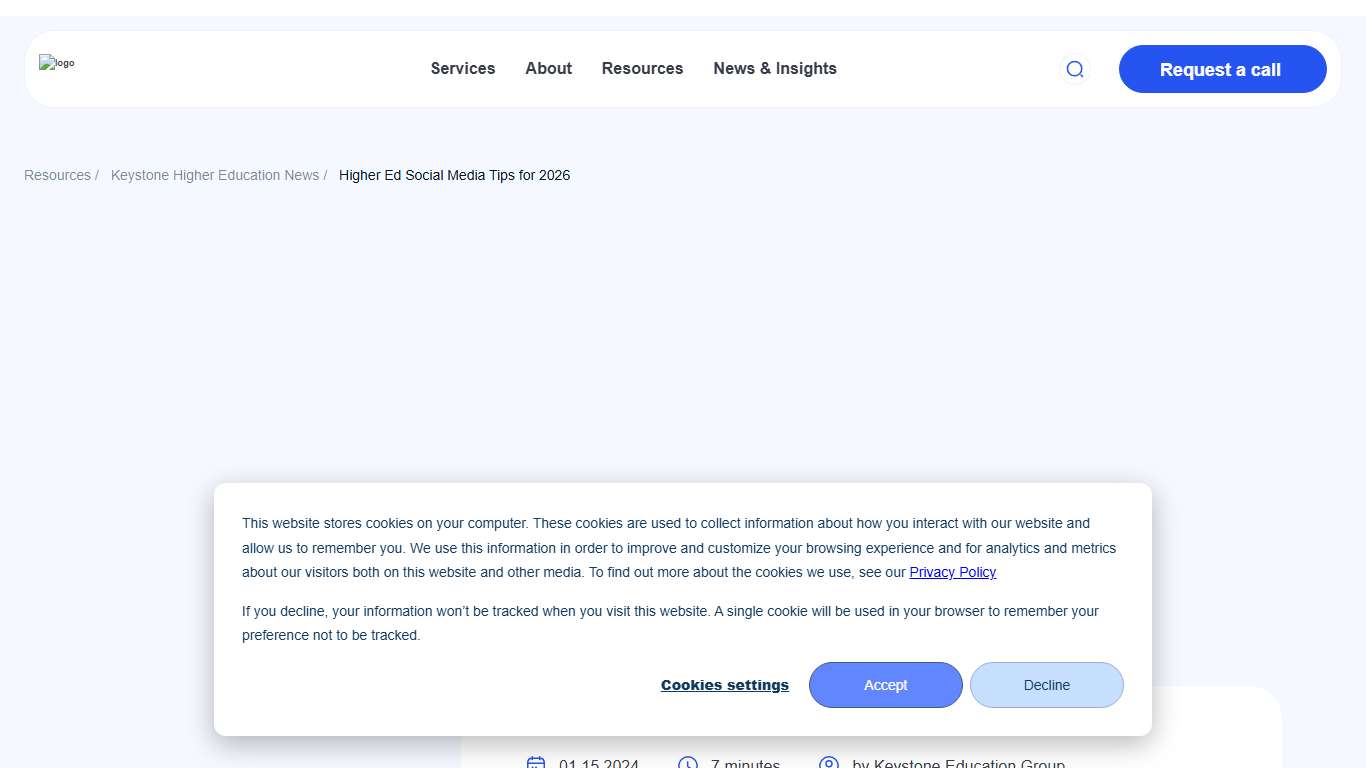Expand the News & Insights menu
Screen dimensions: 1366x768
point(775,68)
